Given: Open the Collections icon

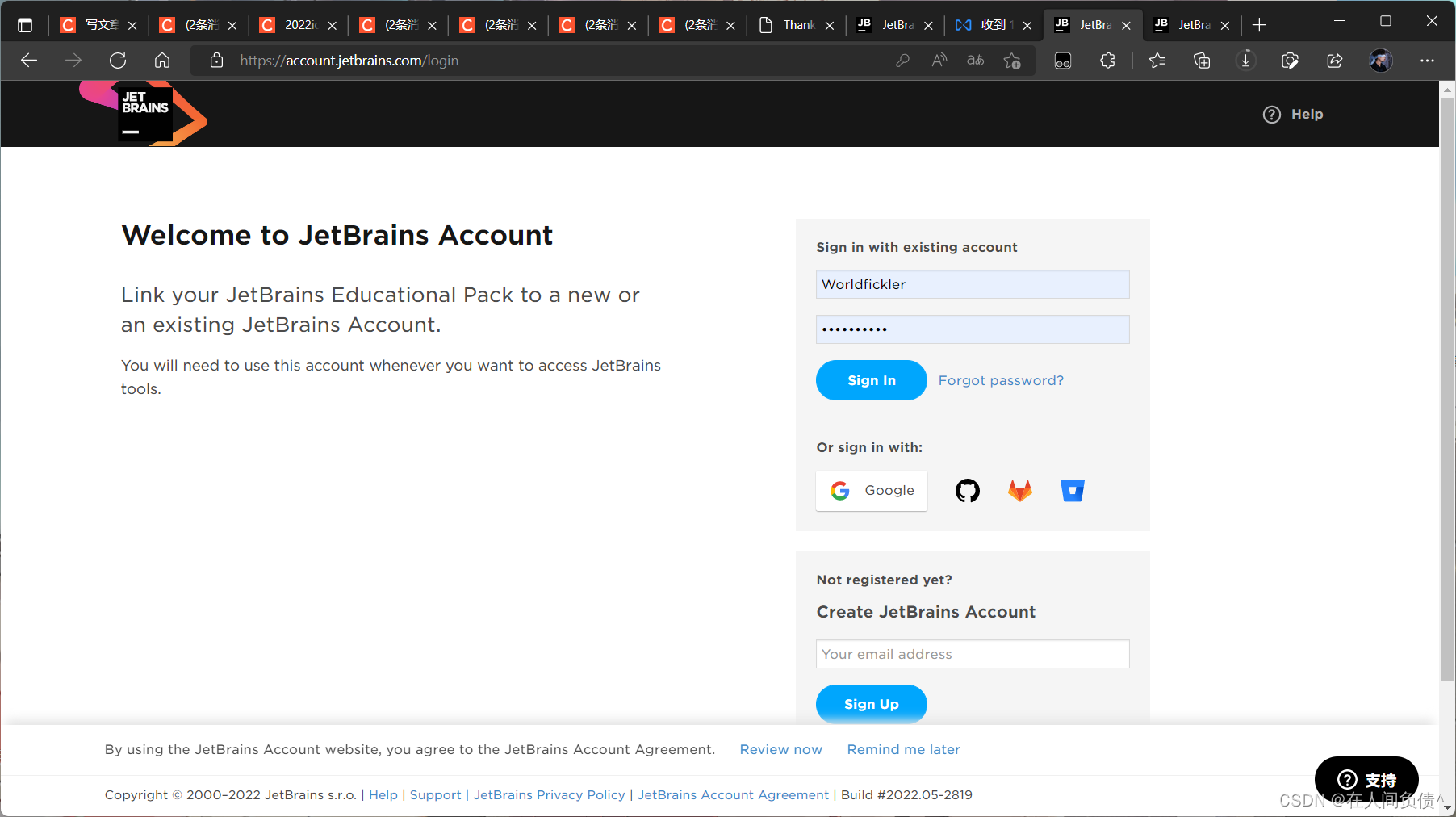Looking at the screenshot, I should [1202, 61].
